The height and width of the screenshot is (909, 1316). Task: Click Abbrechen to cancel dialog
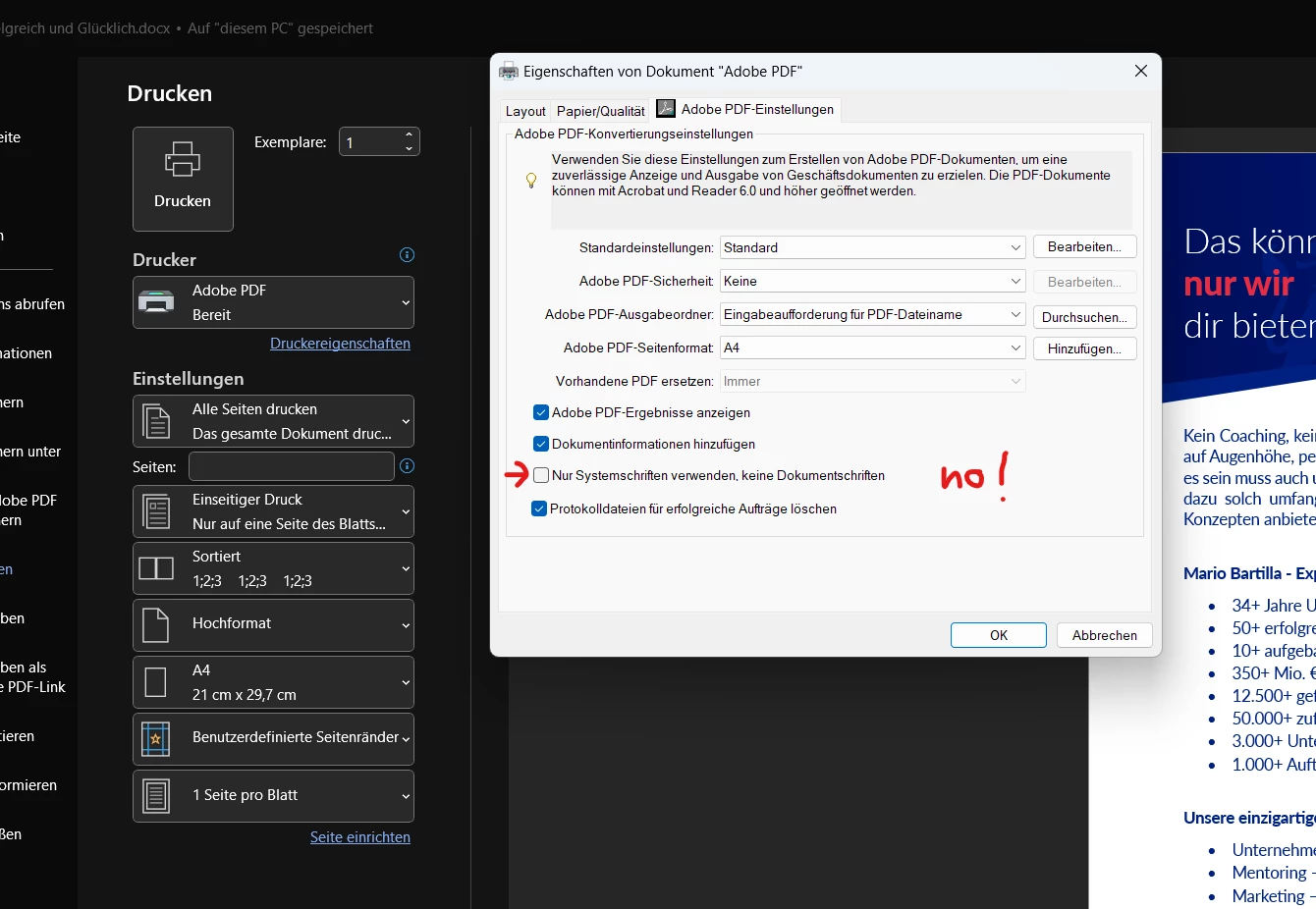pyautogui.click(x=1105, y=635)
